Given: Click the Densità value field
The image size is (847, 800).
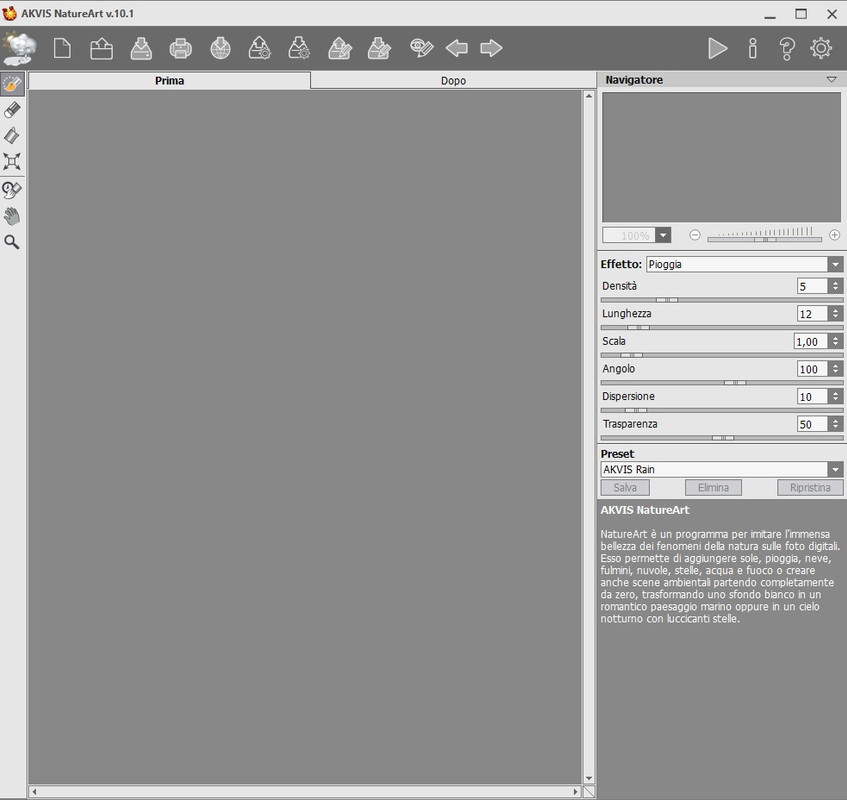Looking at the screenshot, I should pos(812,286).
